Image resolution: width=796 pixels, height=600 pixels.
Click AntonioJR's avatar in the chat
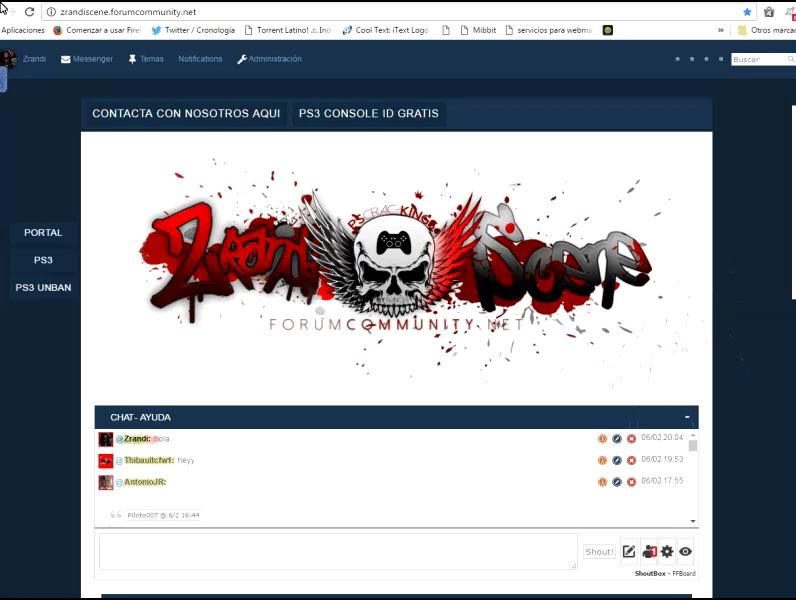(106, 482)
